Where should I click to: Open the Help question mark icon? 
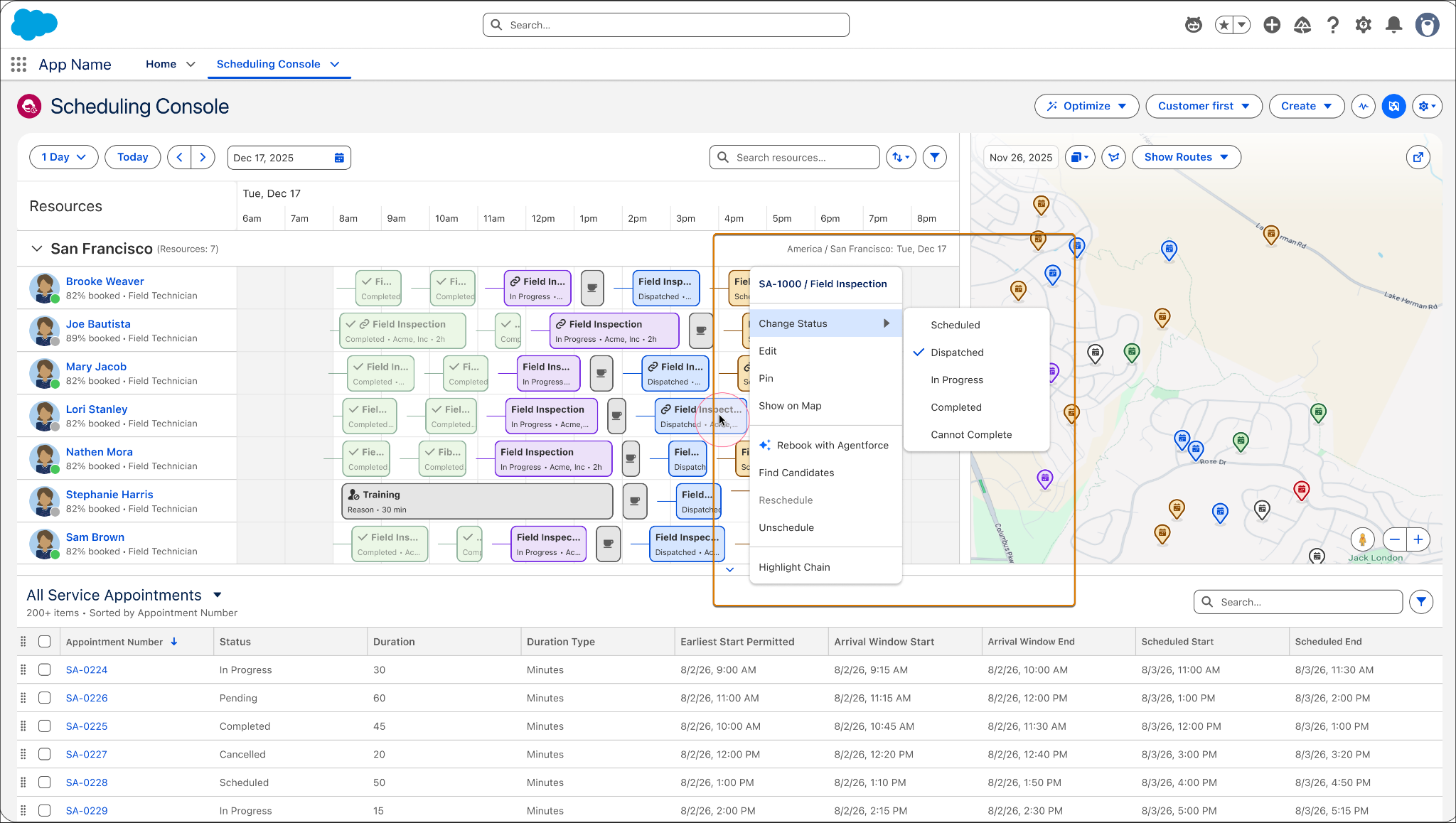point(1333,26)
